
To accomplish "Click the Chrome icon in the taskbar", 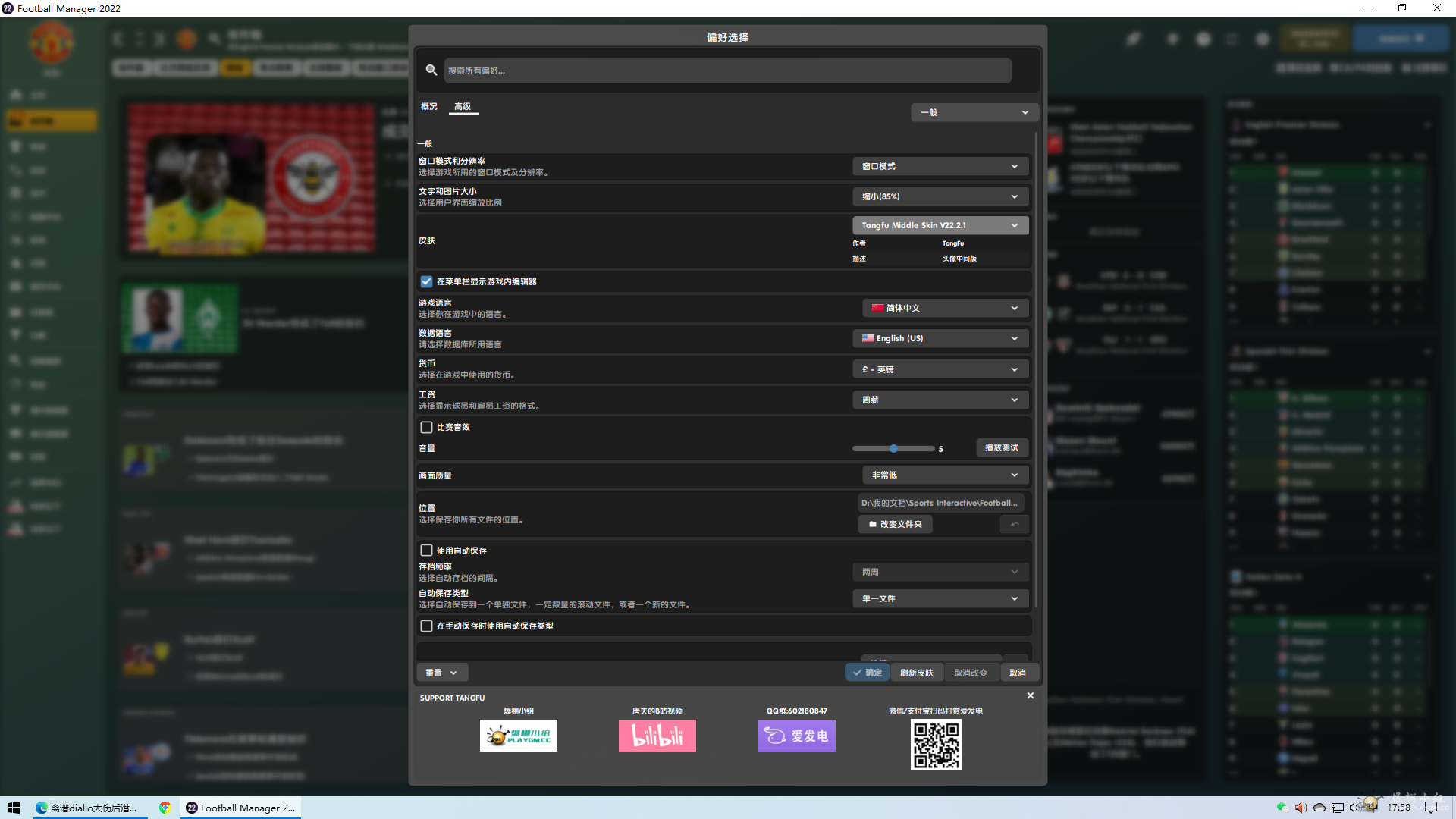I will [165, 808].
